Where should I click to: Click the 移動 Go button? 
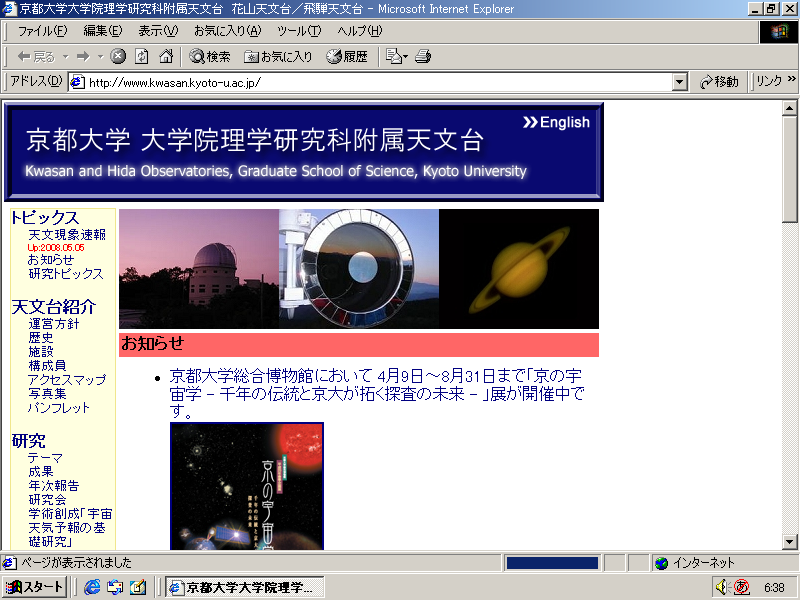pyautogui.click(x=719, y=82)
